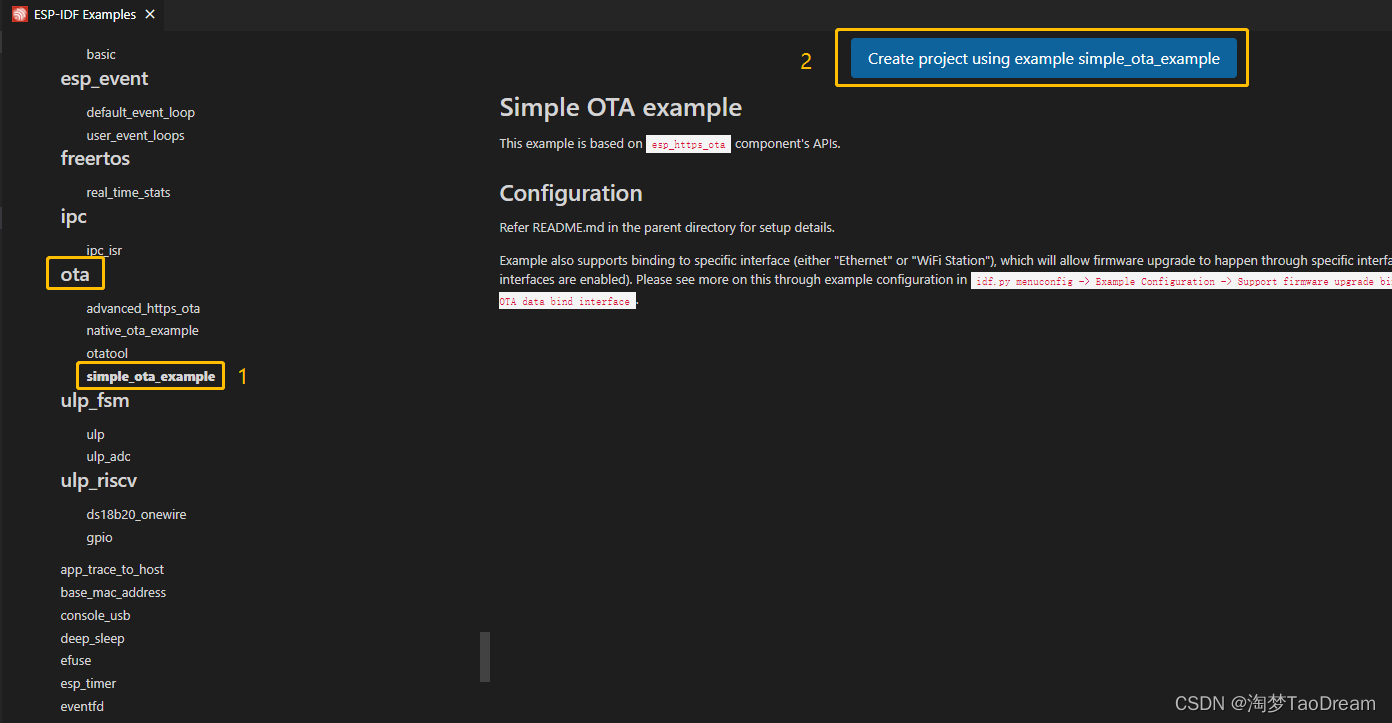Open the real_time_stats example
1392x723 pixels.
[x=128, y=193]
